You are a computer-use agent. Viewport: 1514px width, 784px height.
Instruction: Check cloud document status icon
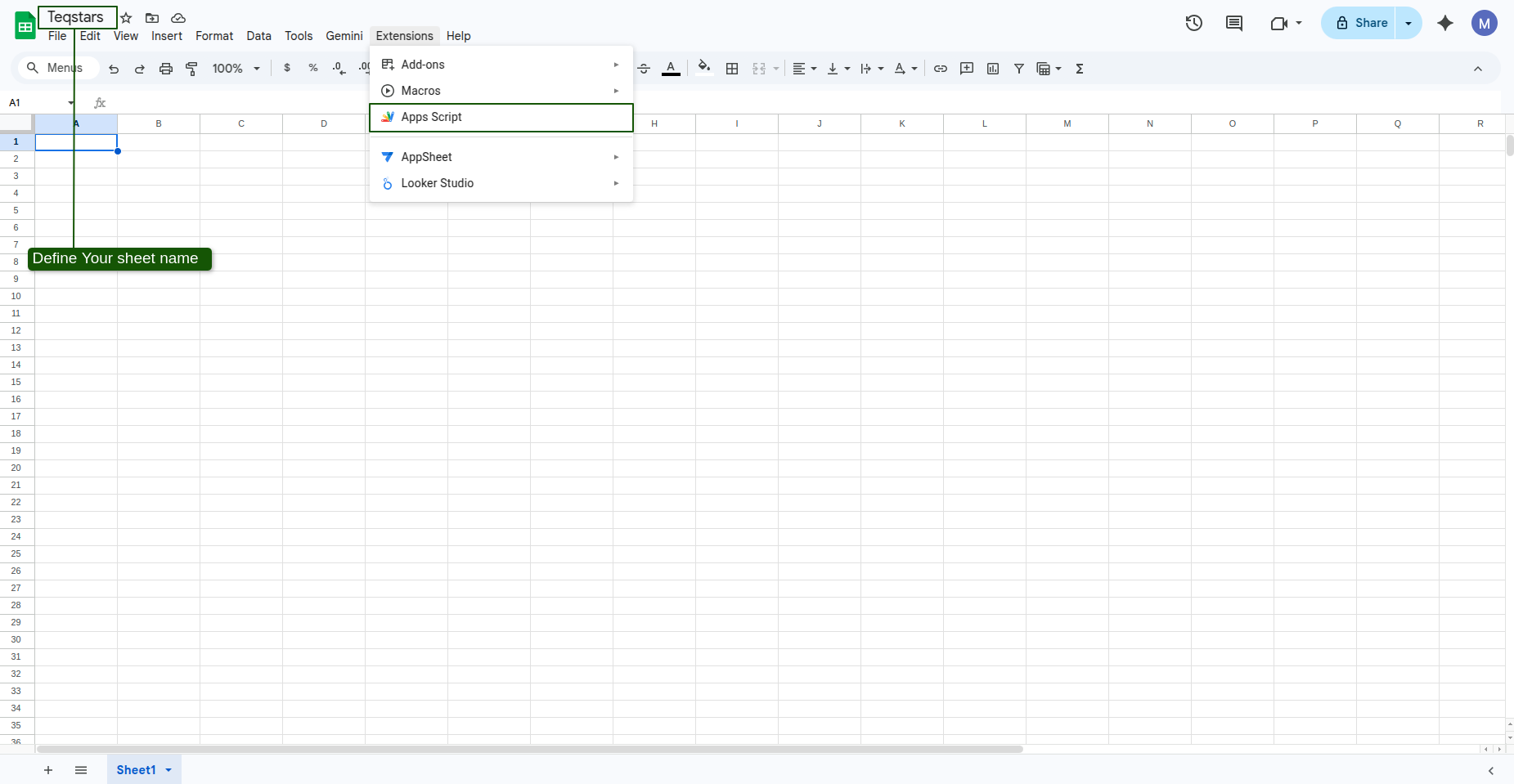178,18
